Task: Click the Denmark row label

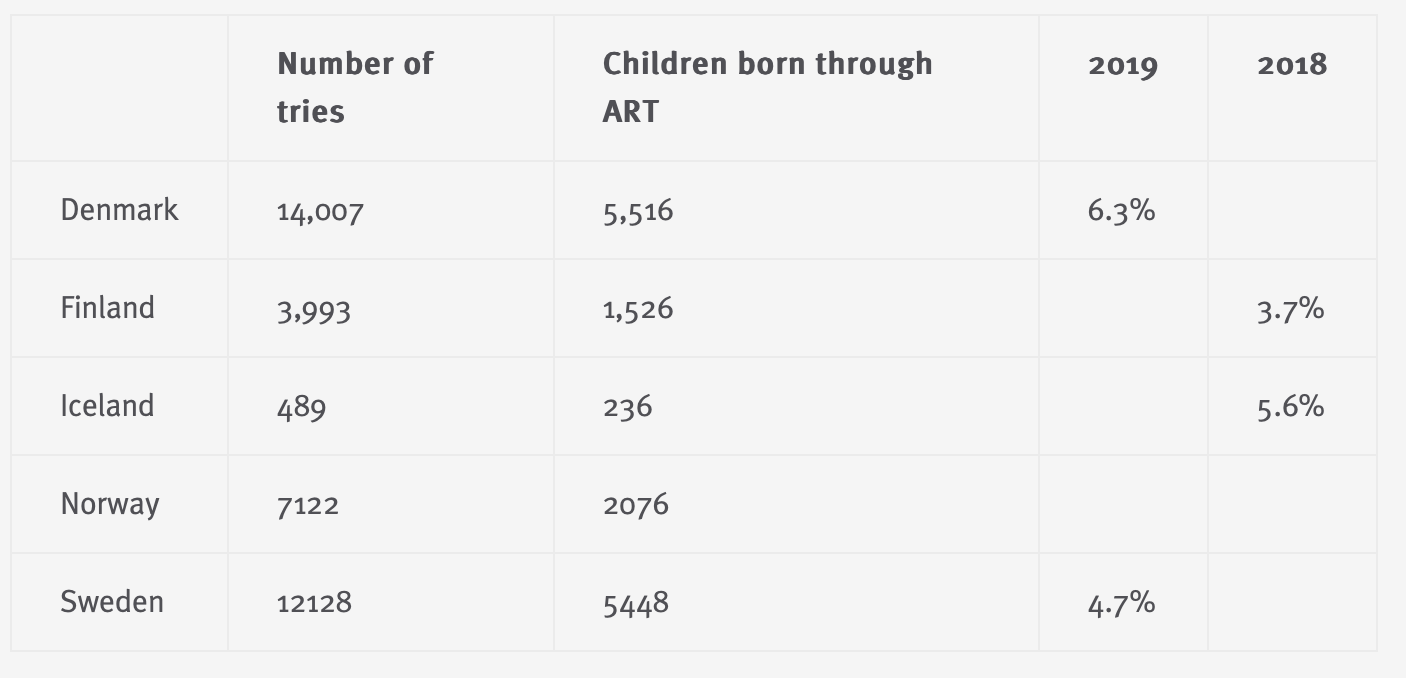Action: [119, 210]
